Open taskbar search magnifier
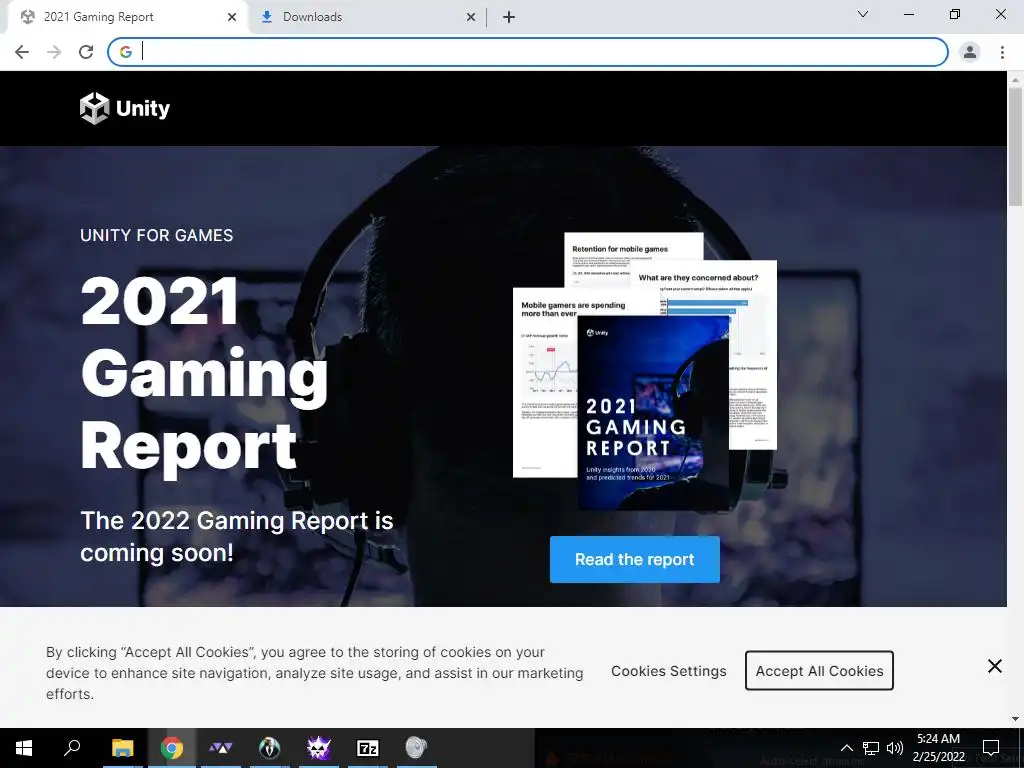1024x768 pixels. click(x=72, y=748)
